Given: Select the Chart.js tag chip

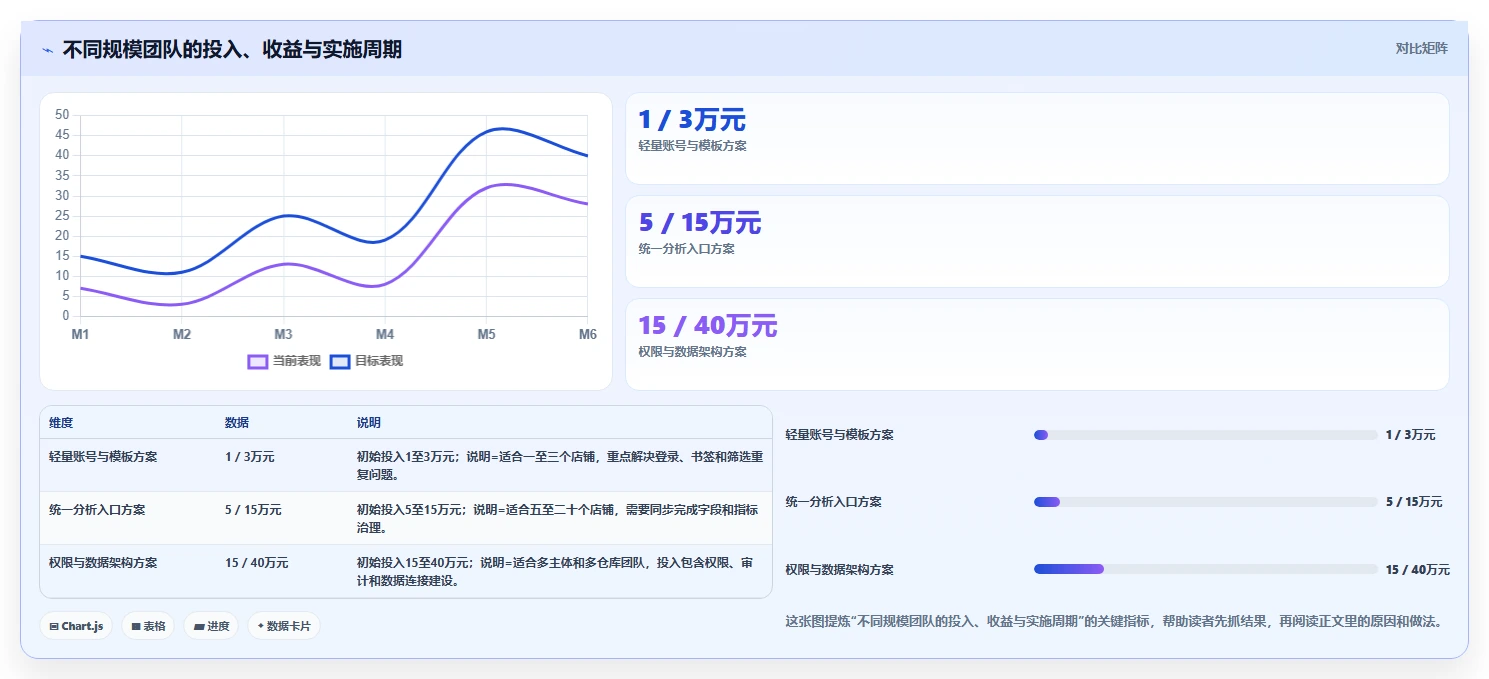Looking at the screenshot, I should 77,626.
